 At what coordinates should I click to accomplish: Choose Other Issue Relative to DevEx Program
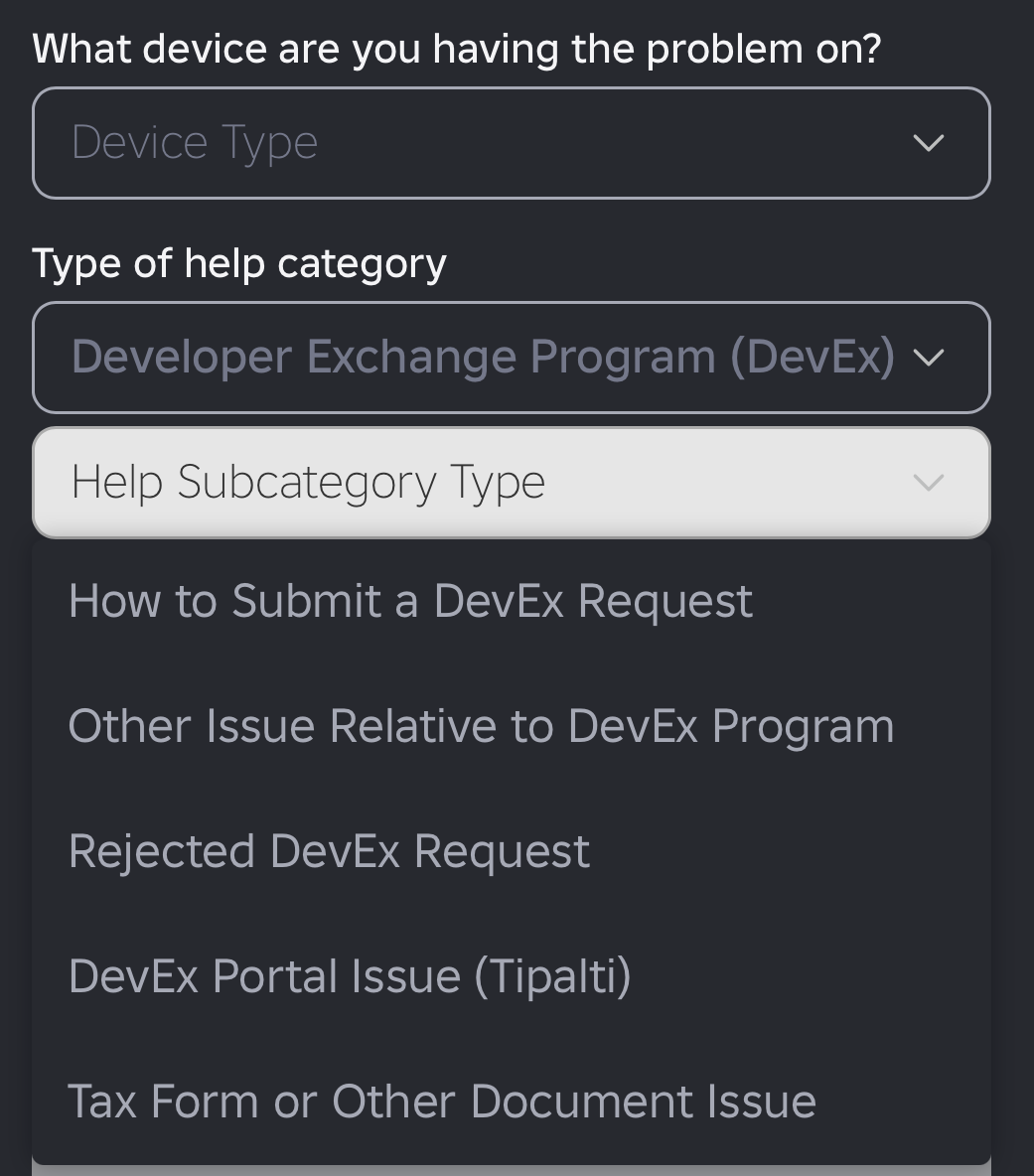[512, 726]
